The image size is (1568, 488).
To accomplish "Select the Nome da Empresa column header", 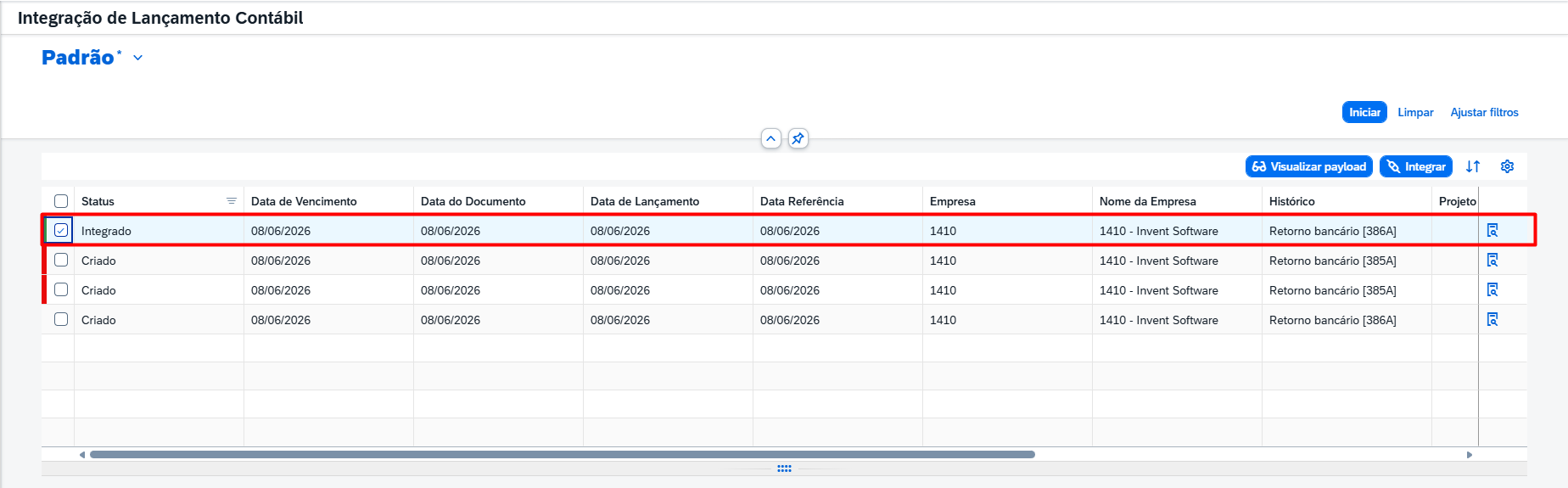I will pyautogui.click(x=1177, y=201).
